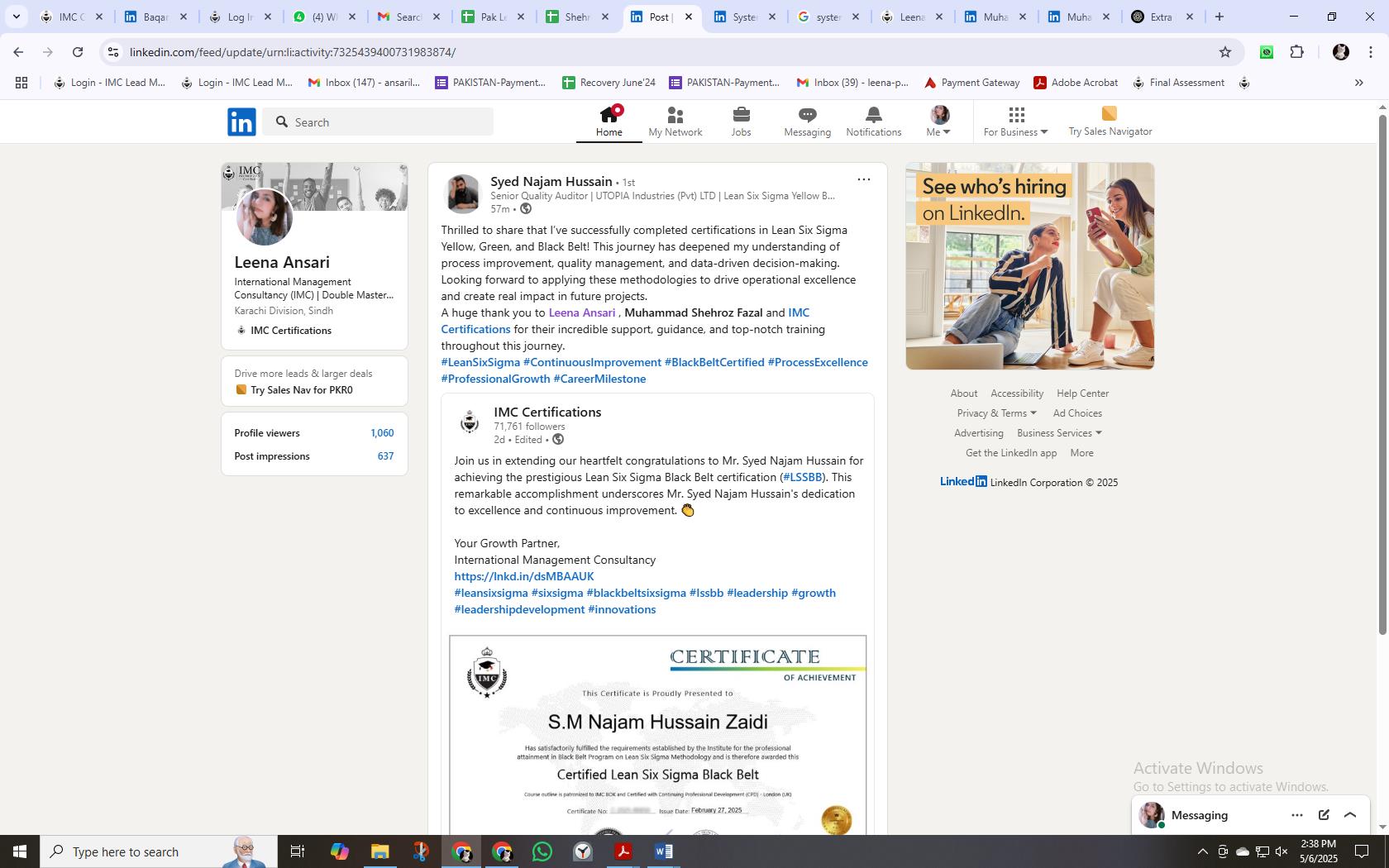
Task: Open Recovery June'24 bookmark
Action: coord(609,83)
